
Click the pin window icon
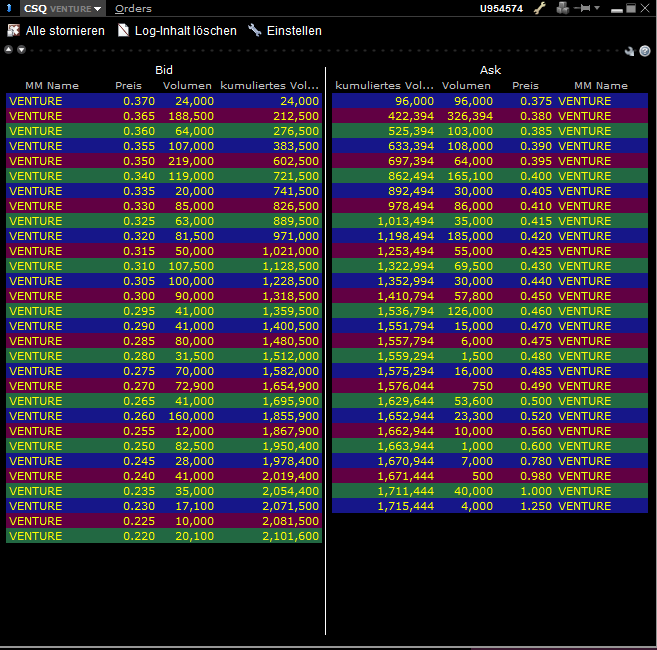coord(582,8)
